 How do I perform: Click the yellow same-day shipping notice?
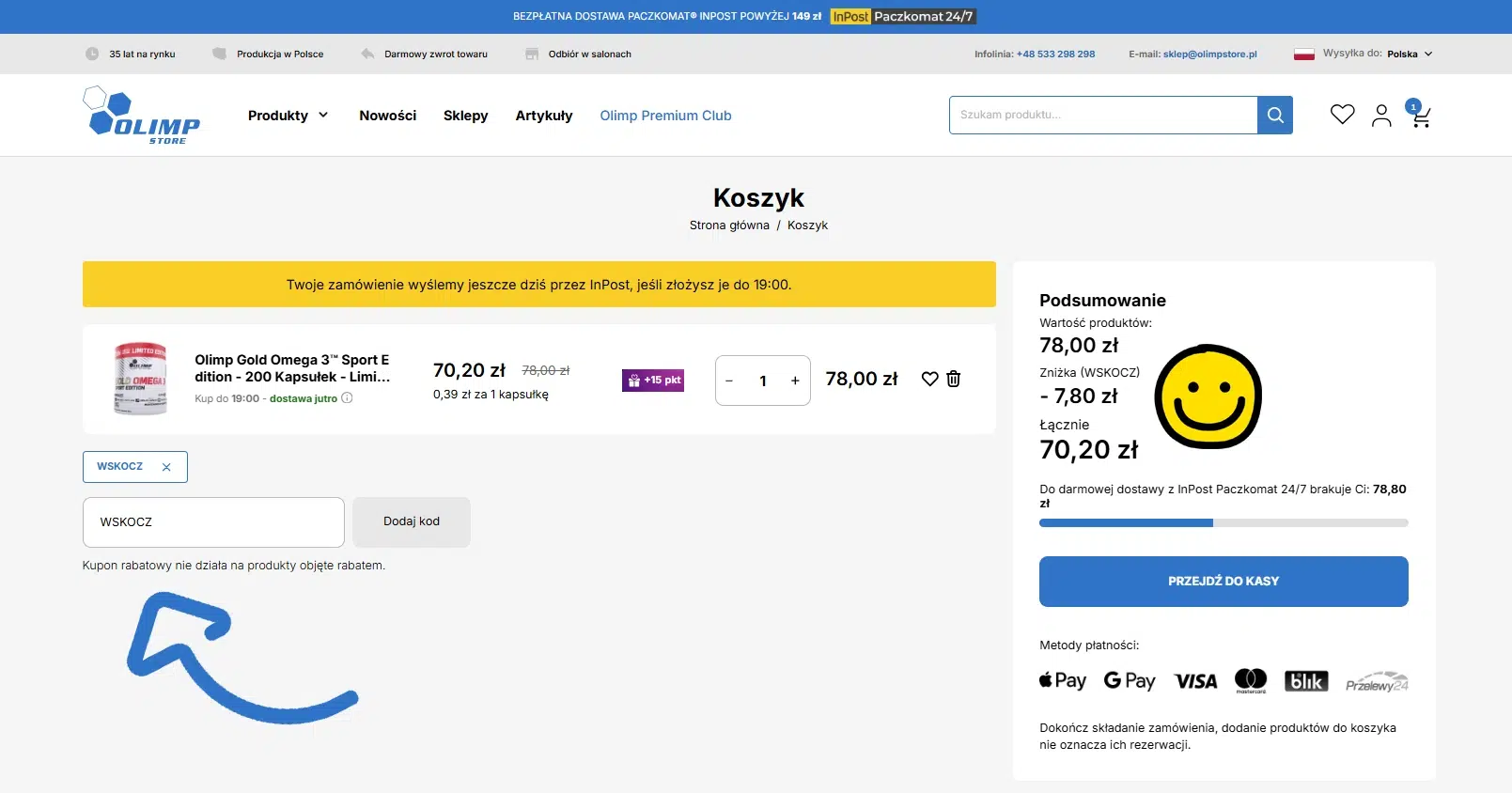[539, 285]
